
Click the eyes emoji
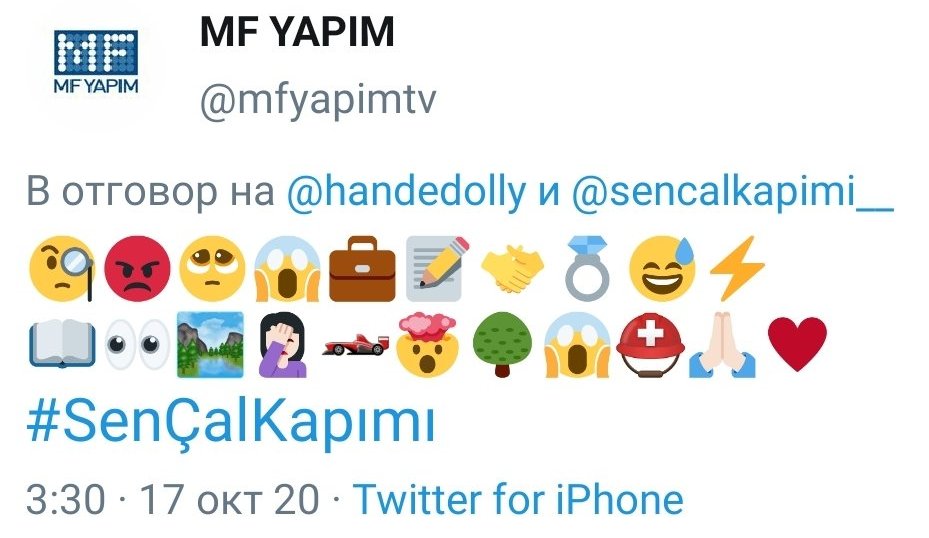pyautogui.click(x=137, y=344)
